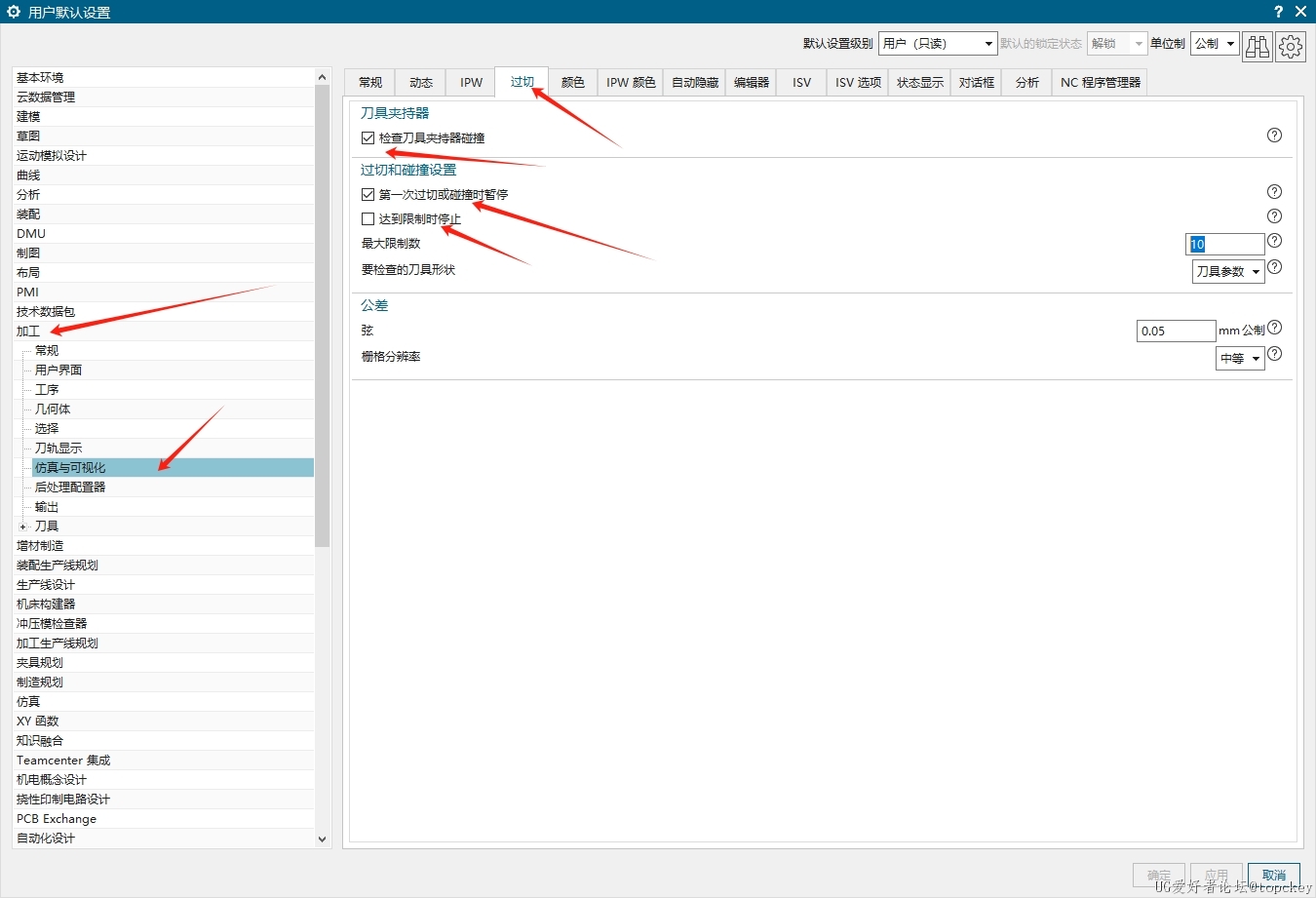Open help for 第一次过切或碰撞时暂停 option
This screenshot has width=1316, height=898.
[x=1274, y=192]
